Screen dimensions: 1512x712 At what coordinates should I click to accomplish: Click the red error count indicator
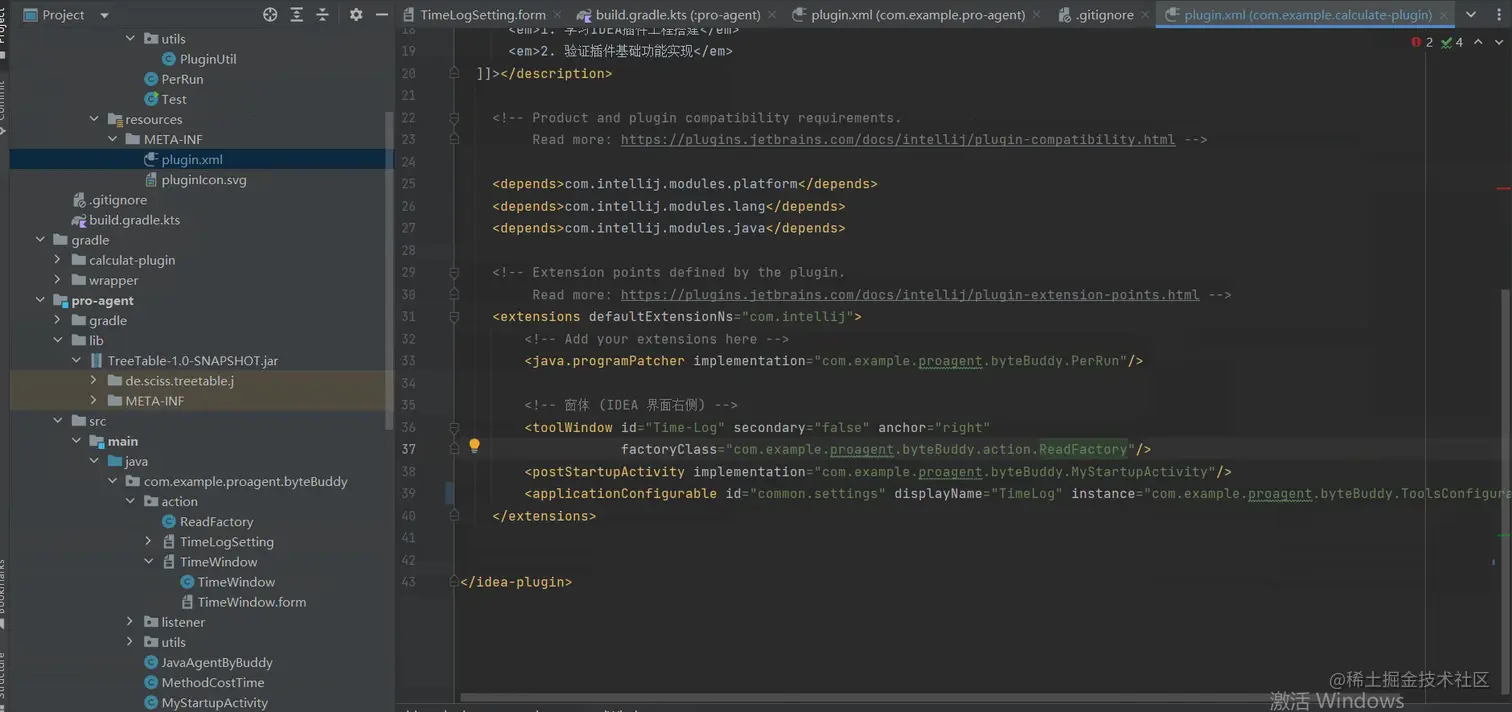[1422, 42]
